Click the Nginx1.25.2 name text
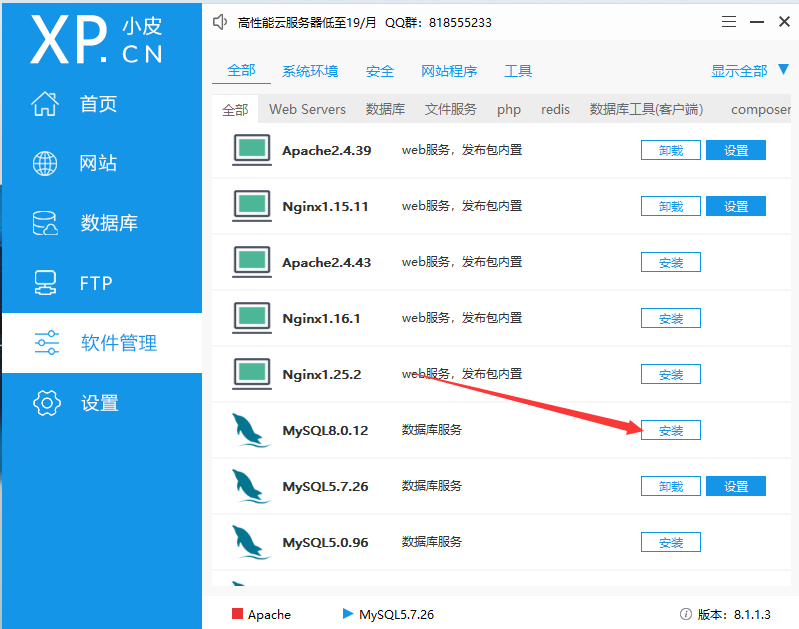 tap(322, 375)
